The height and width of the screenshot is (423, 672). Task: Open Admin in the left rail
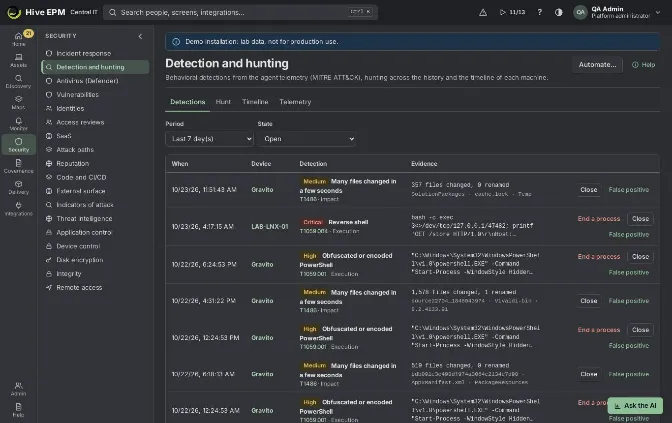[x=18, y=389]
